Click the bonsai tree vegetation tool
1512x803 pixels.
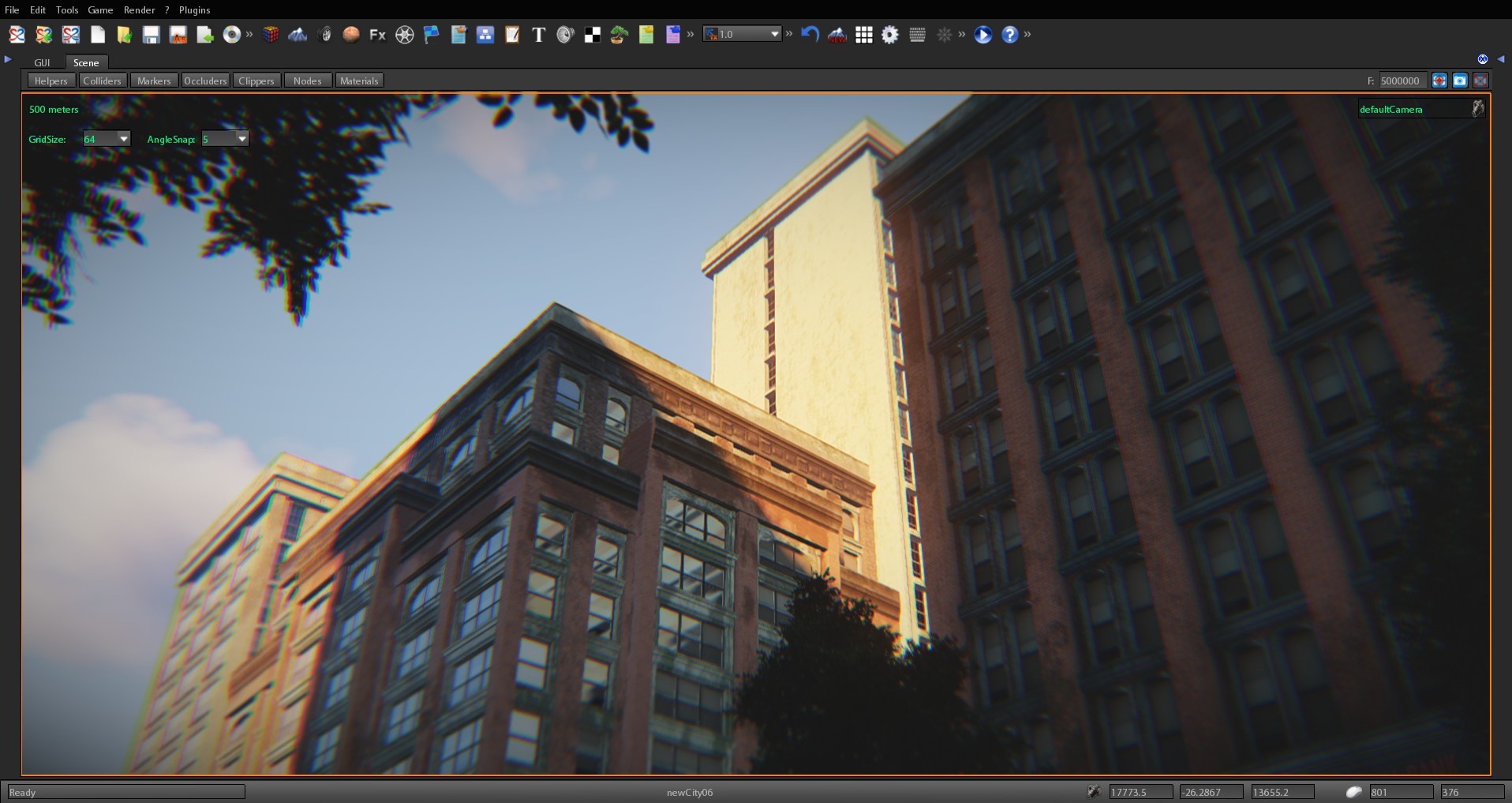click(x=618, y=35)
